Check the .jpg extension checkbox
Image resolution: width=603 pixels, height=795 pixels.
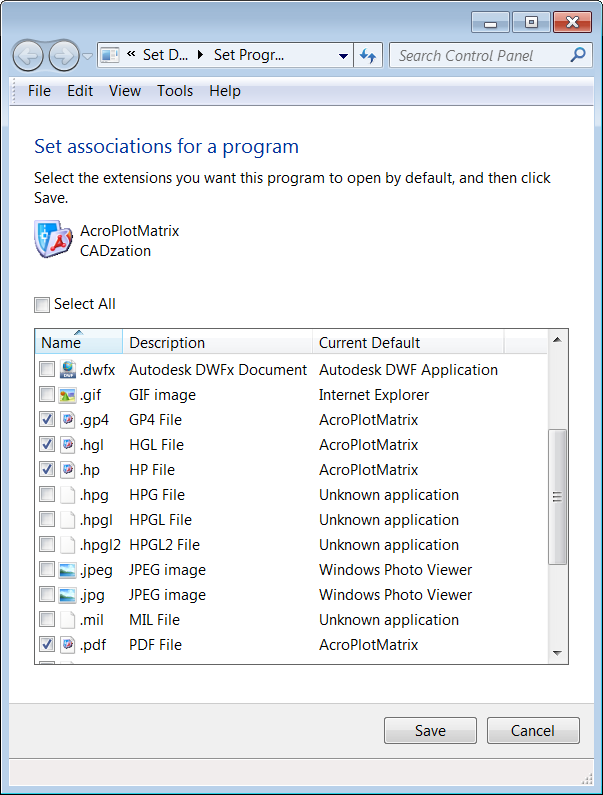[47, 594]
